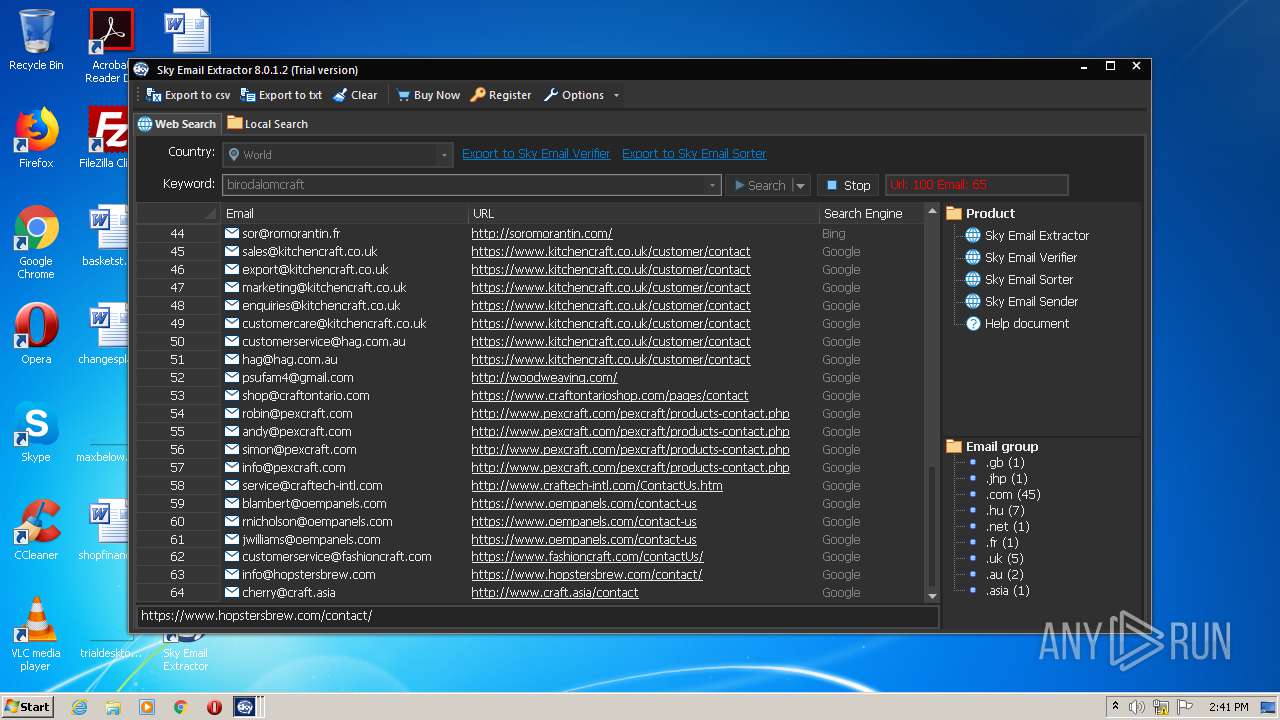This screenshot has height=720, width=1280.
Task: Open the Search button dropdown arrow
Action: pos(800,185)
